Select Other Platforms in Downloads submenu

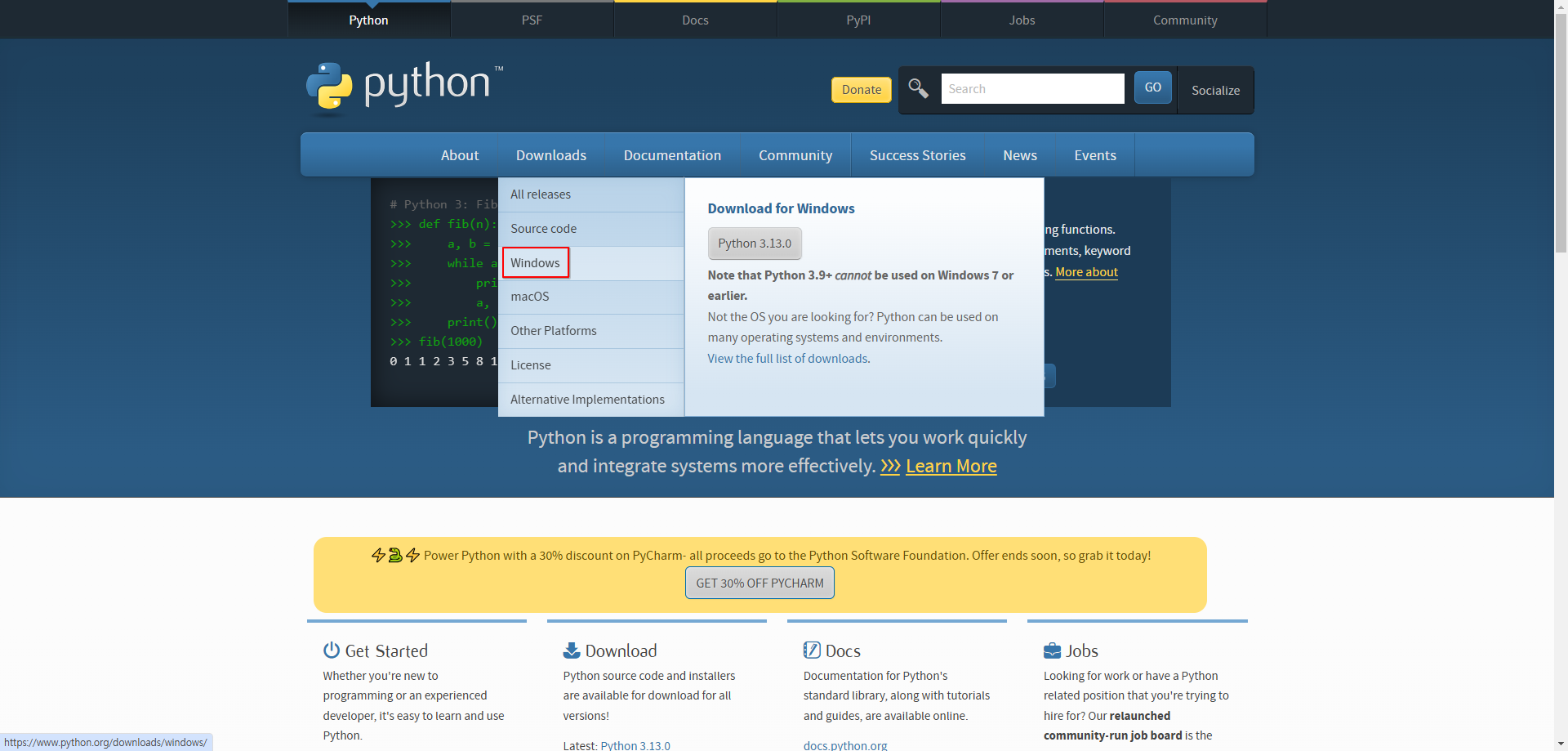click(x=591, y=331)
